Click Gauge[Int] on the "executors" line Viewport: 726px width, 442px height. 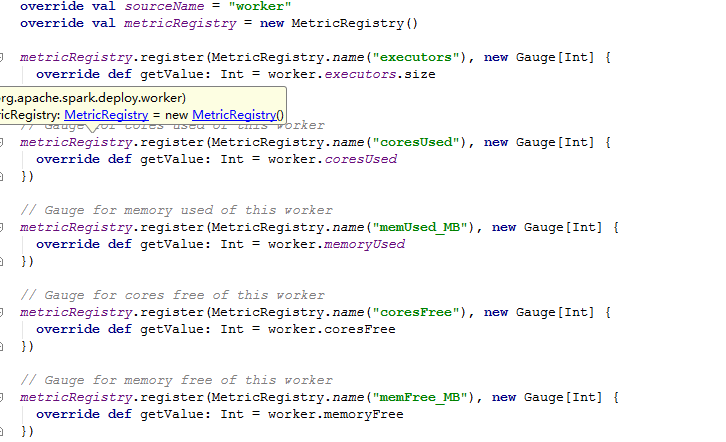(x=555, y=57)
